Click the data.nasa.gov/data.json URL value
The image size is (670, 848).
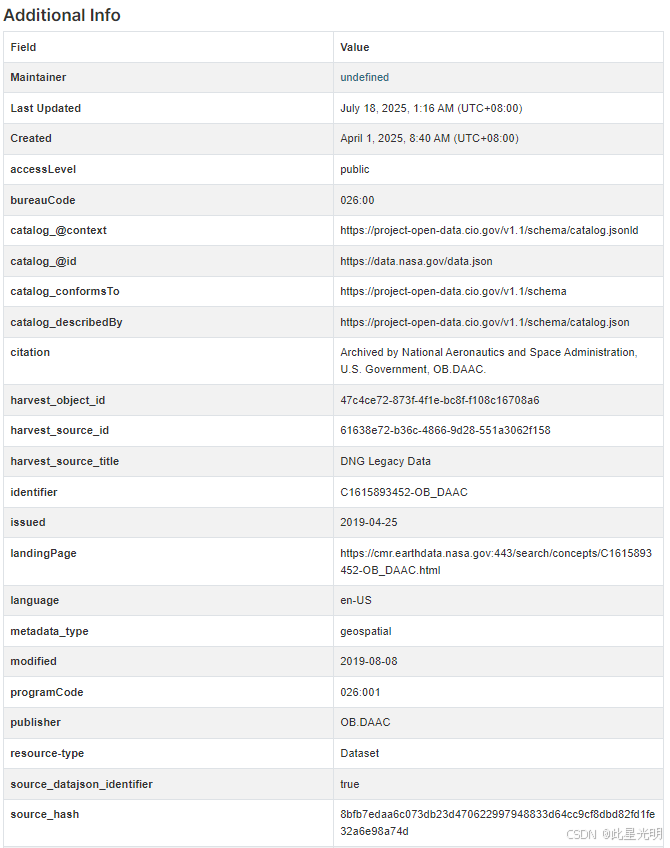click(416, 261)
